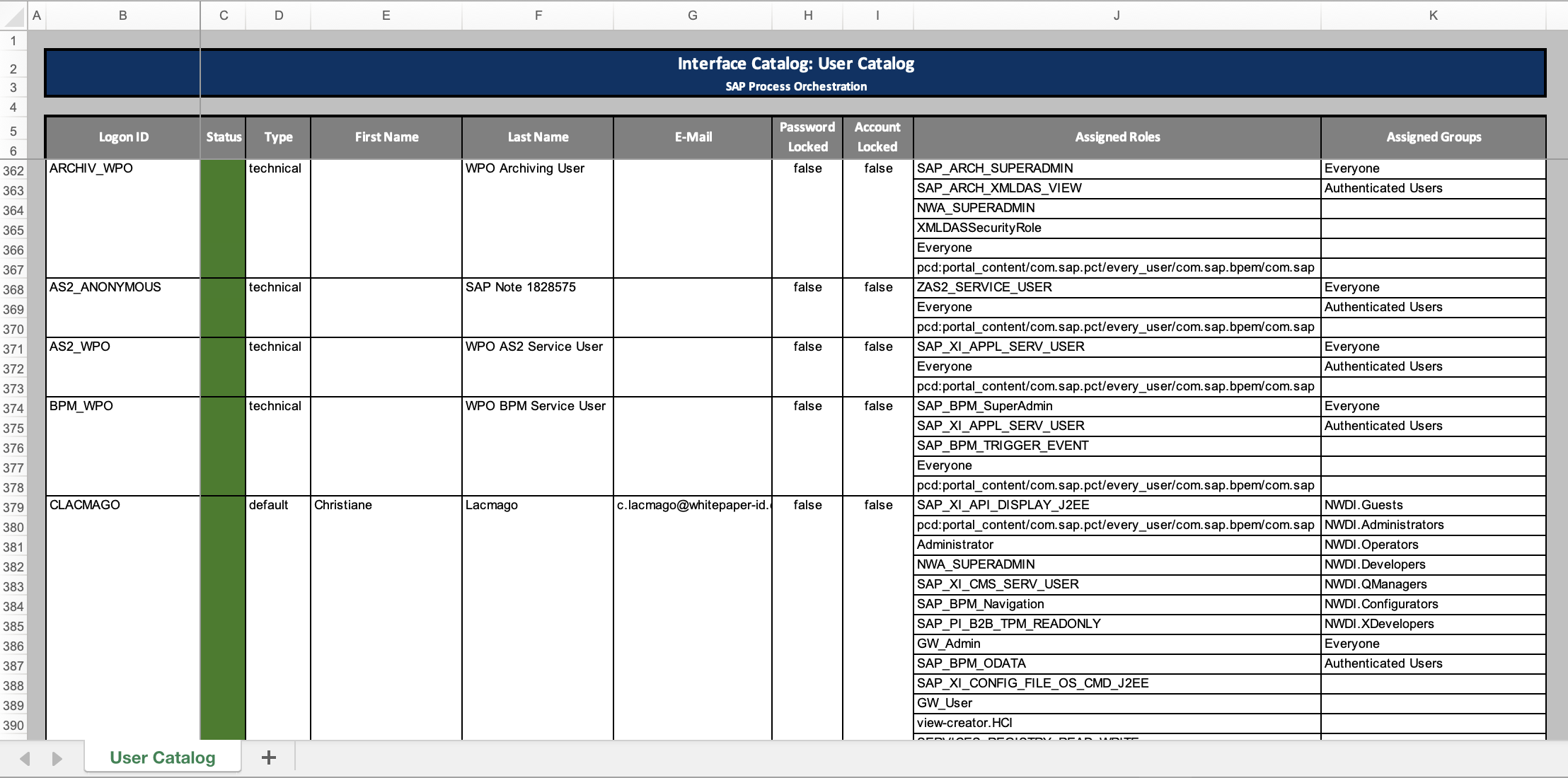Select column J header
The width and height of the screenshot is (1568, 778).
[1117, 16]
